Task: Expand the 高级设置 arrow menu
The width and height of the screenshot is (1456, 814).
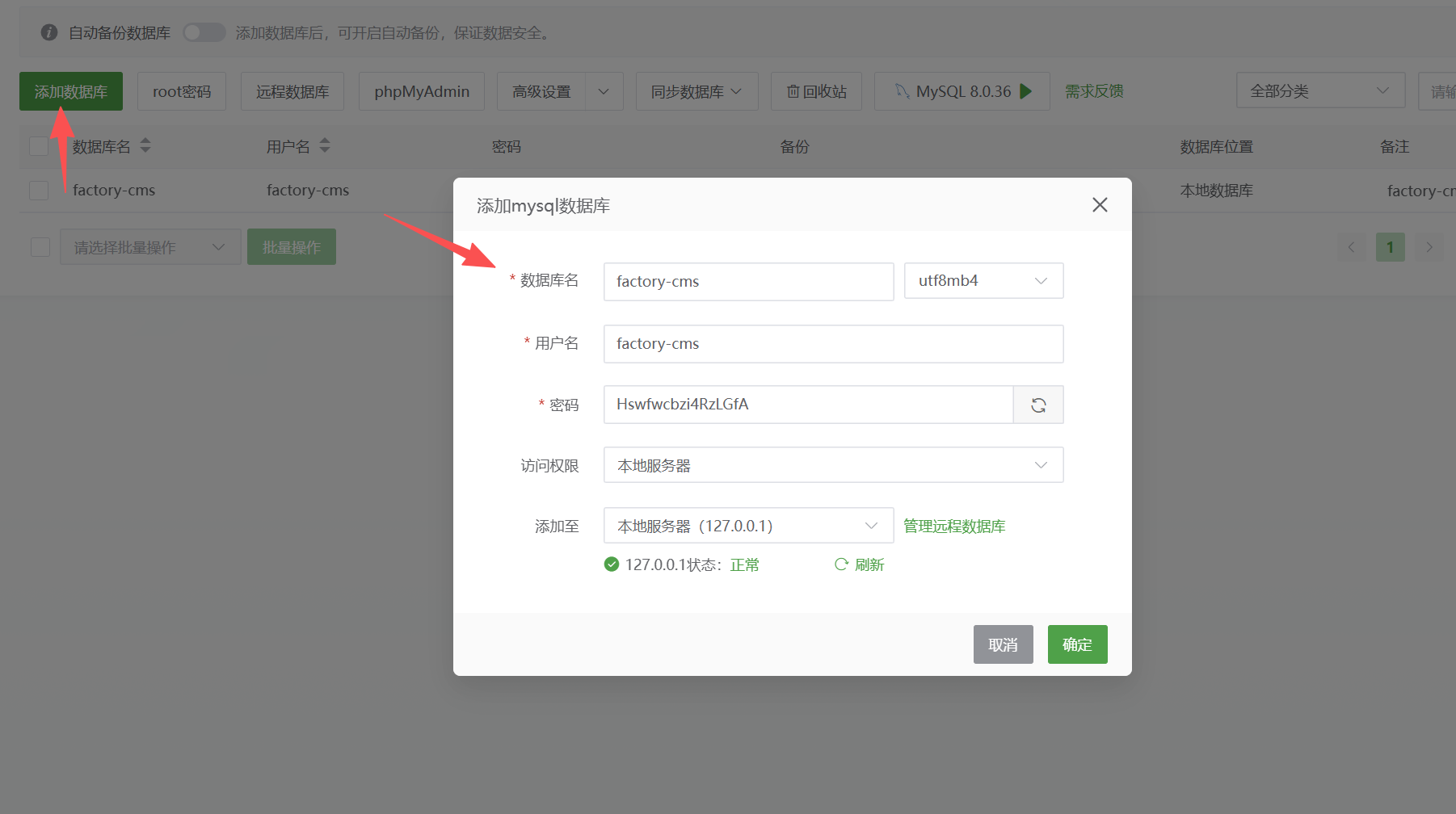Action: coord(604,91)
